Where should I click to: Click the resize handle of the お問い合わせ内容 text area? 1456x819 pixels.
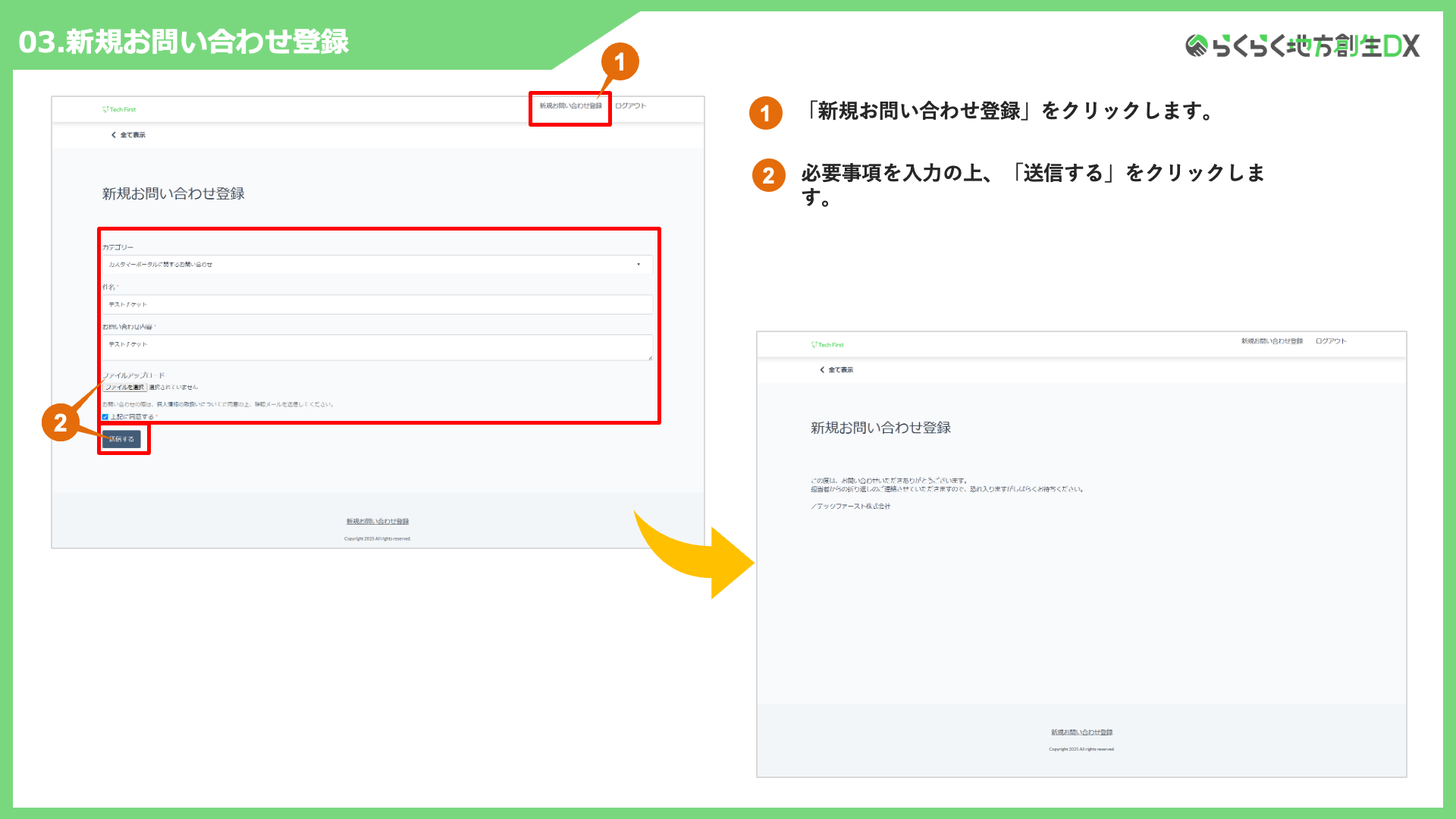tap(650, 358)
